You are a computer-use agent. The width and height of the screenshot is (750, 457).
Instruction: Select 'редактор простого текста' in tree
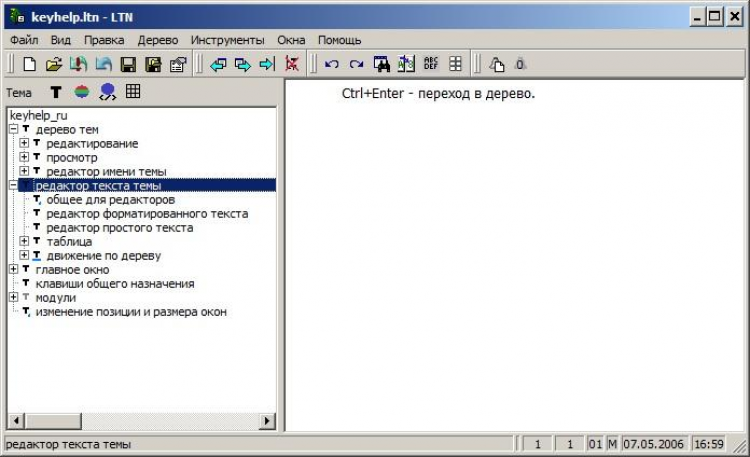(x=119, y=228)
